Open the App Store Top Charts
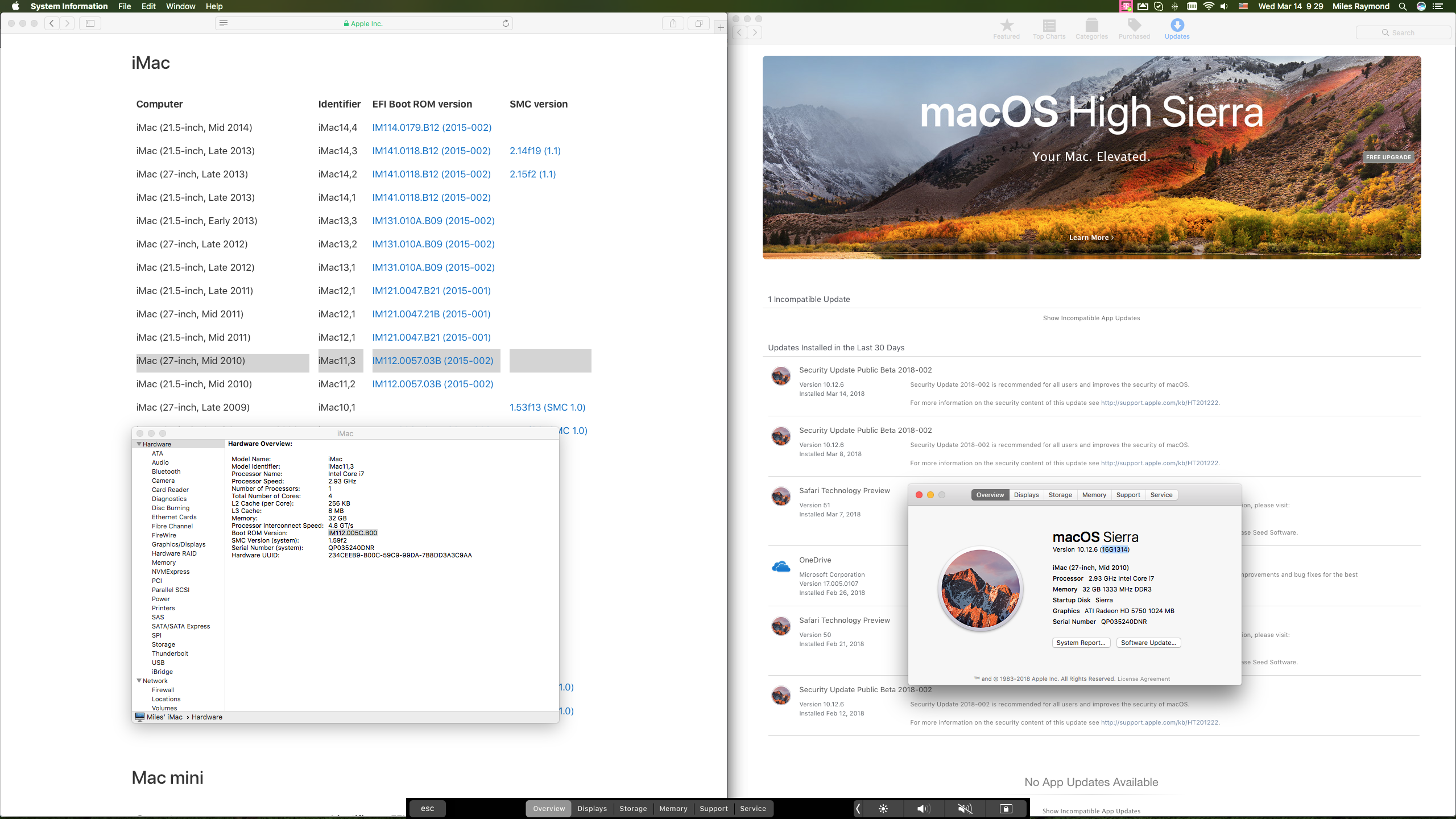This screenshot has width=1456, height=819. pyautogui.click(x=1049, y=29)
